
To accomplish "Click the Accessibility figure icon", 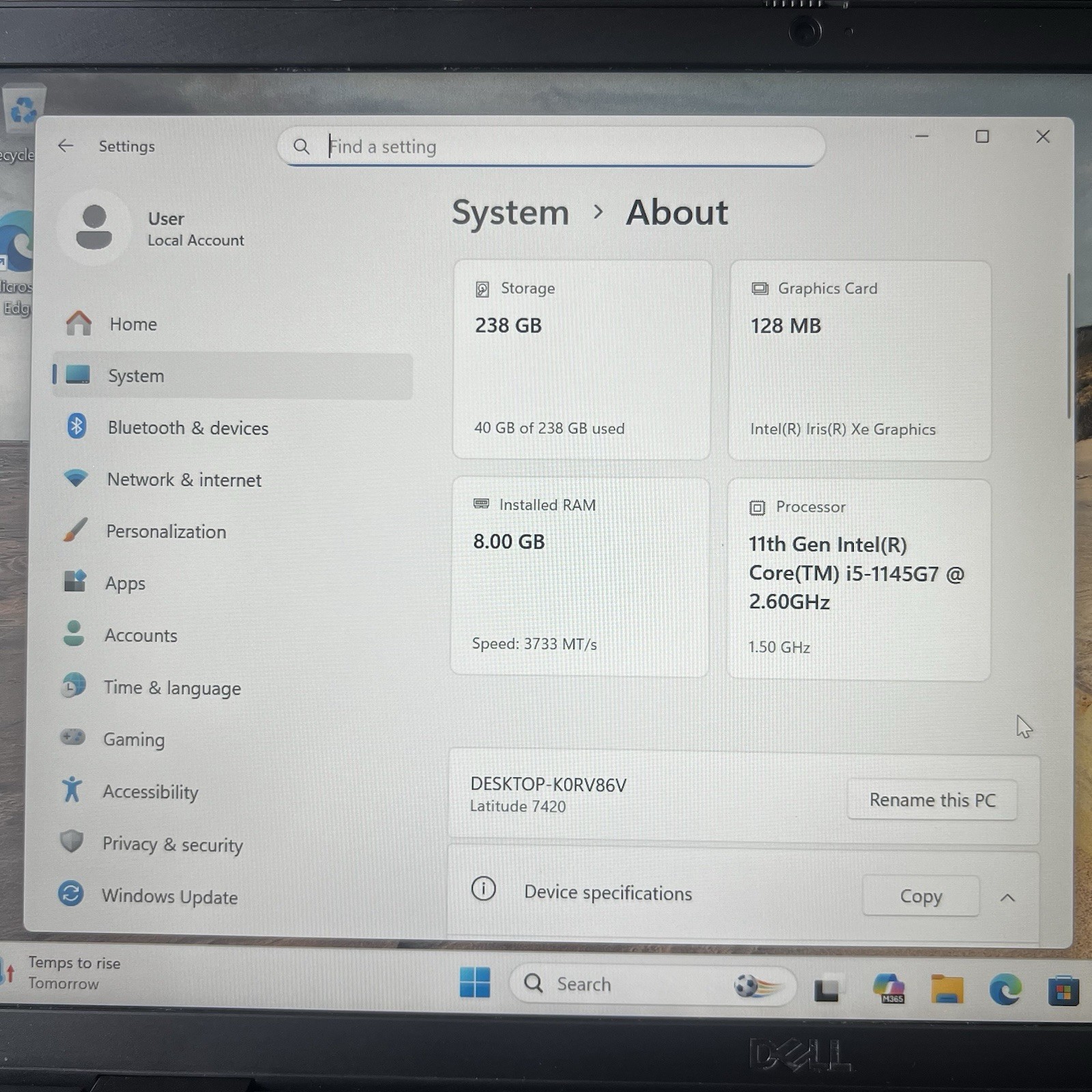I will click(x=72, y=790).
